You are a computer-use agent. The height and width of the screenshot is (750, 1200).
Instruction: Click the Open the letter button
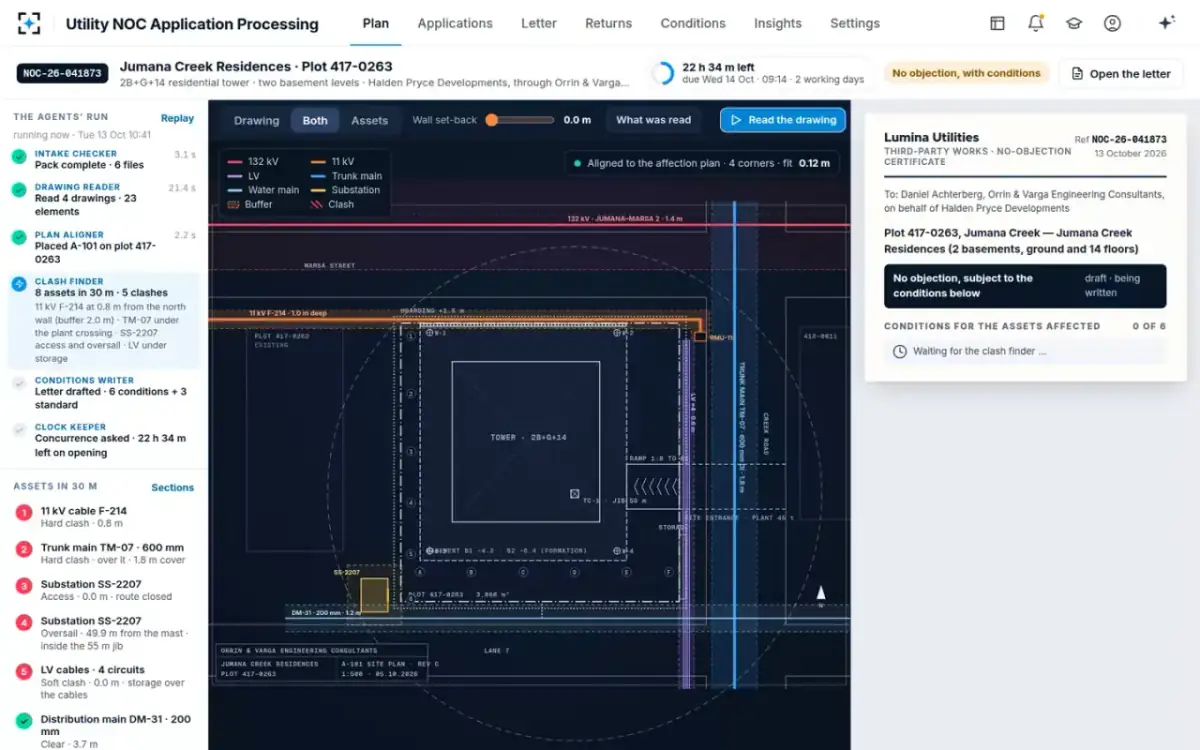(1121, 74)
